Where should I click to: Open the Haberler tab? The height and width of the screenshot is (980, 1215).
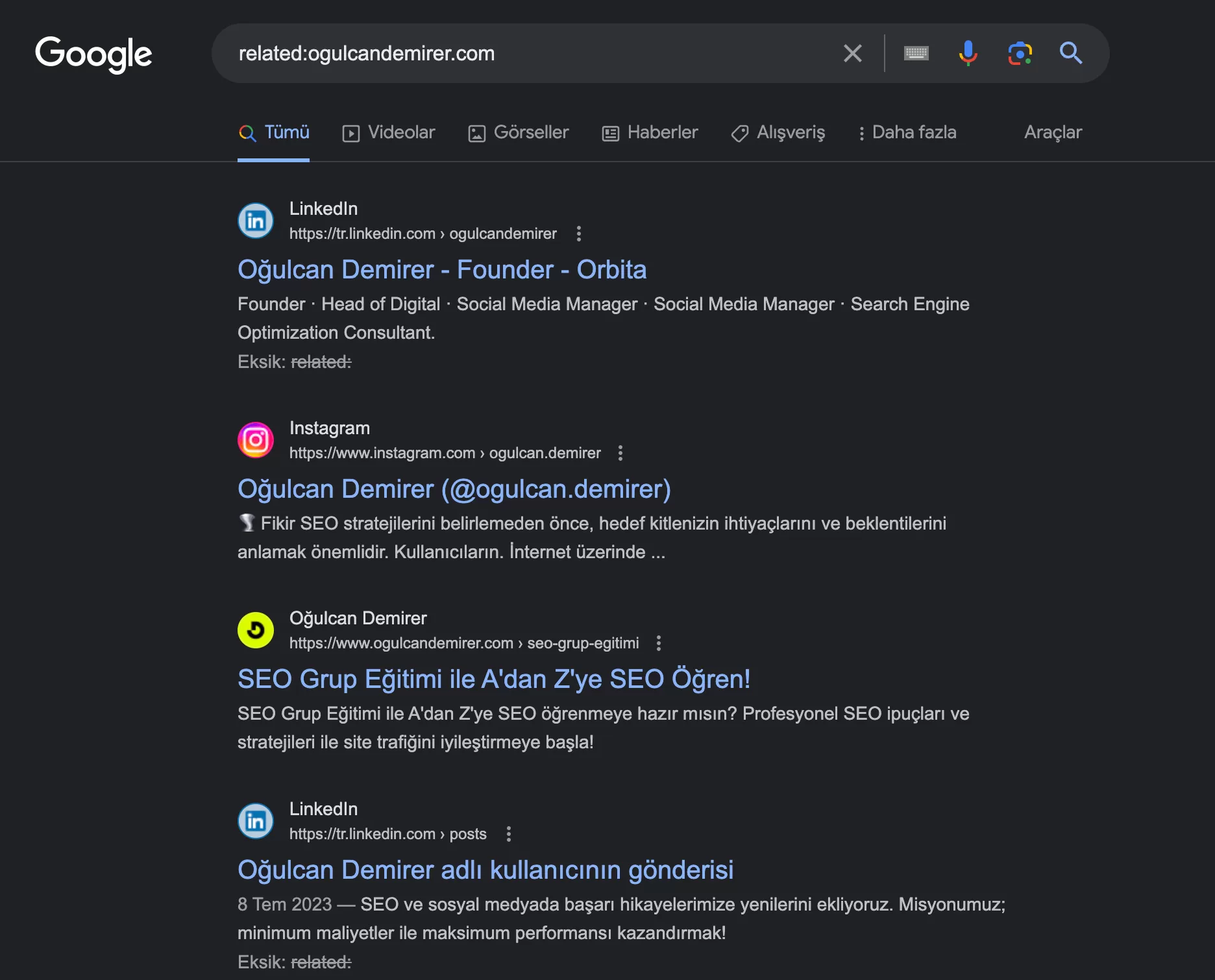650,132
